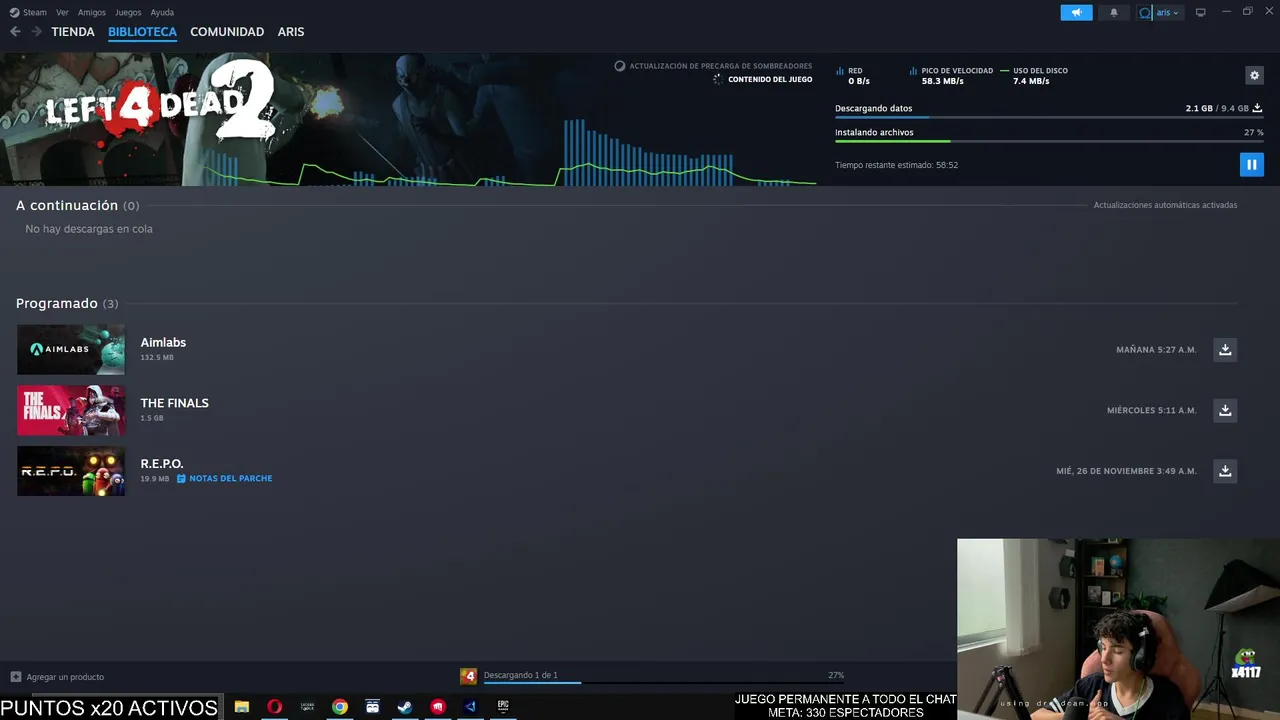Click download icon next to 9.4 GB
The height and width of the screenshot is (720, 1280).
[x=1257, y=108]
